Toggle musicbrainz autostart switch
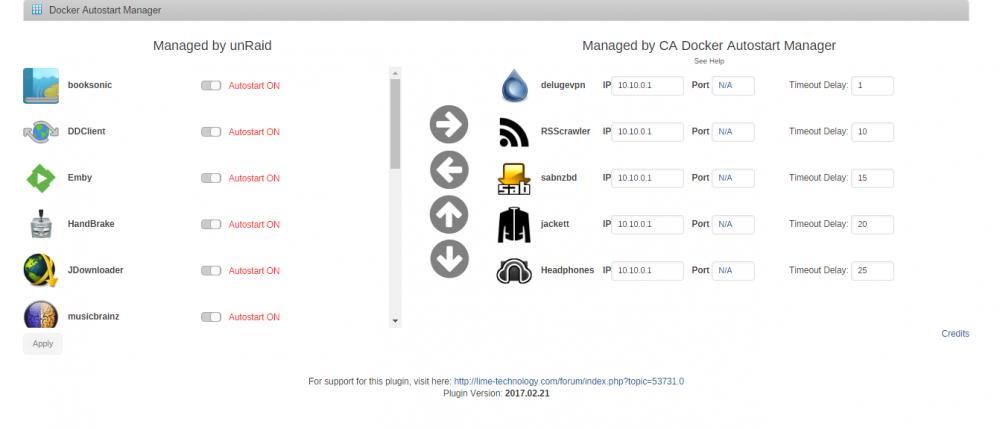Image resolution: width=1000 pixels, height=430 pixels. click(211, 317)
